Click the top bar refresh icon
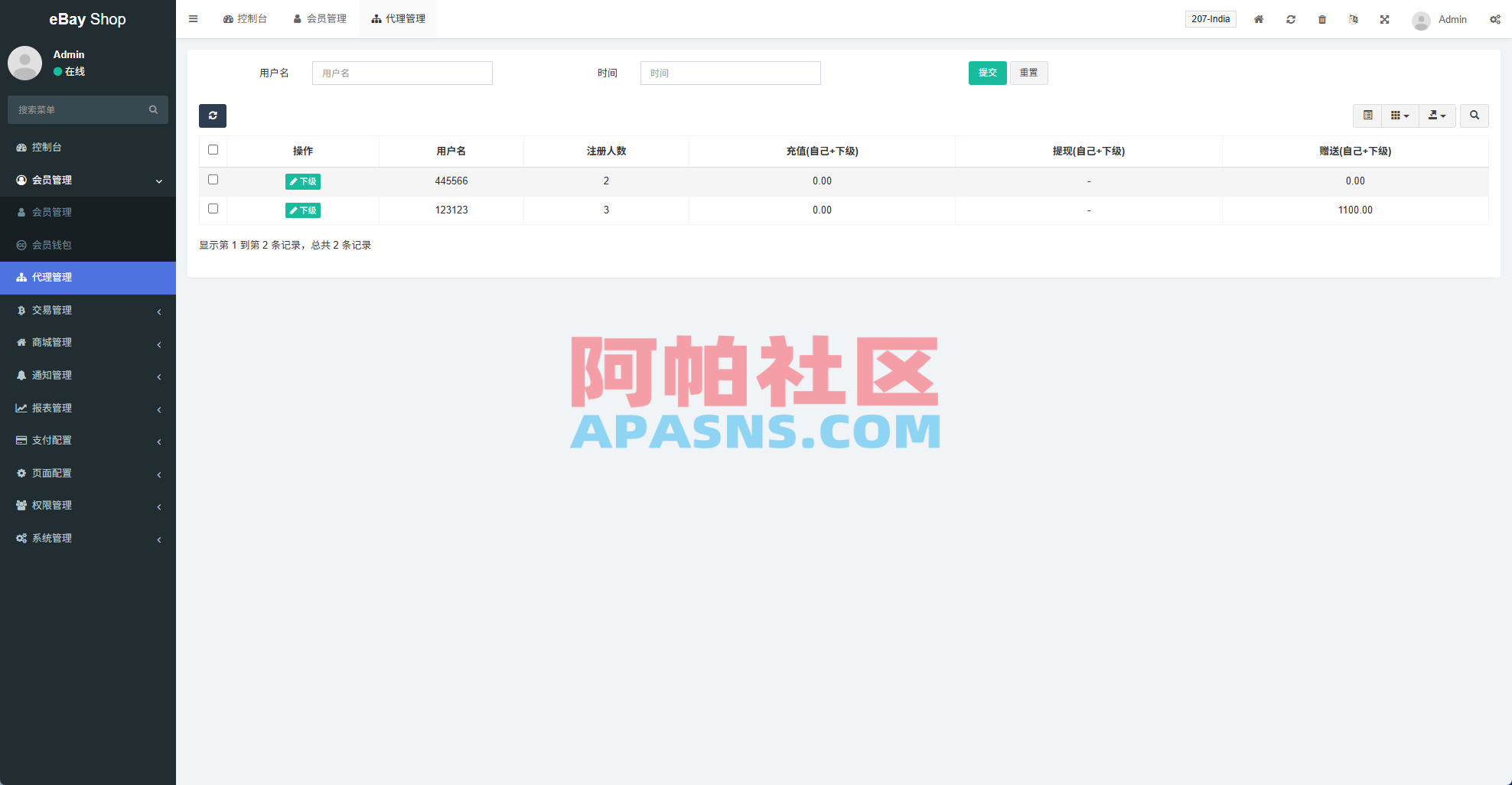Image resolution: width=1512 pixels, height=785 pixels. point(1291,19)
